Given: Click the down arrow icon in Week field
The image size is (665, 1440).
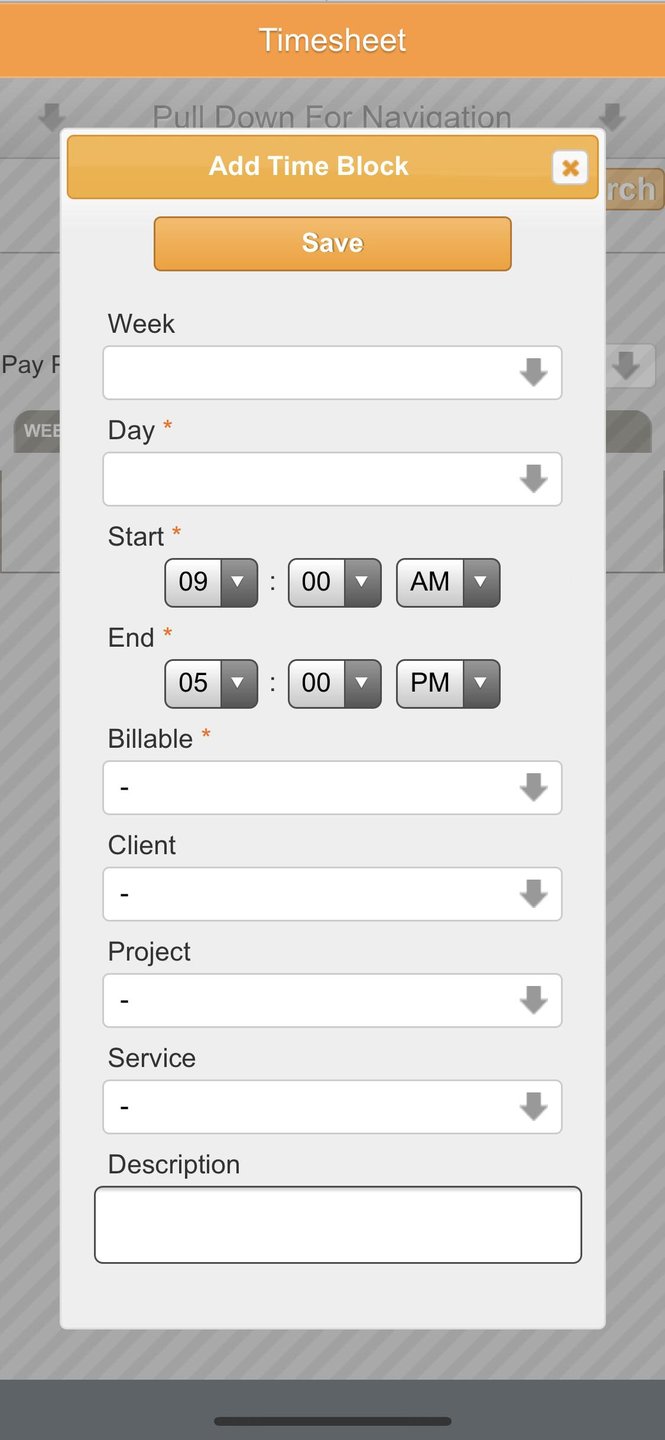Looking at the screenshot, I should pyautogui.click(x=533, y=373).
